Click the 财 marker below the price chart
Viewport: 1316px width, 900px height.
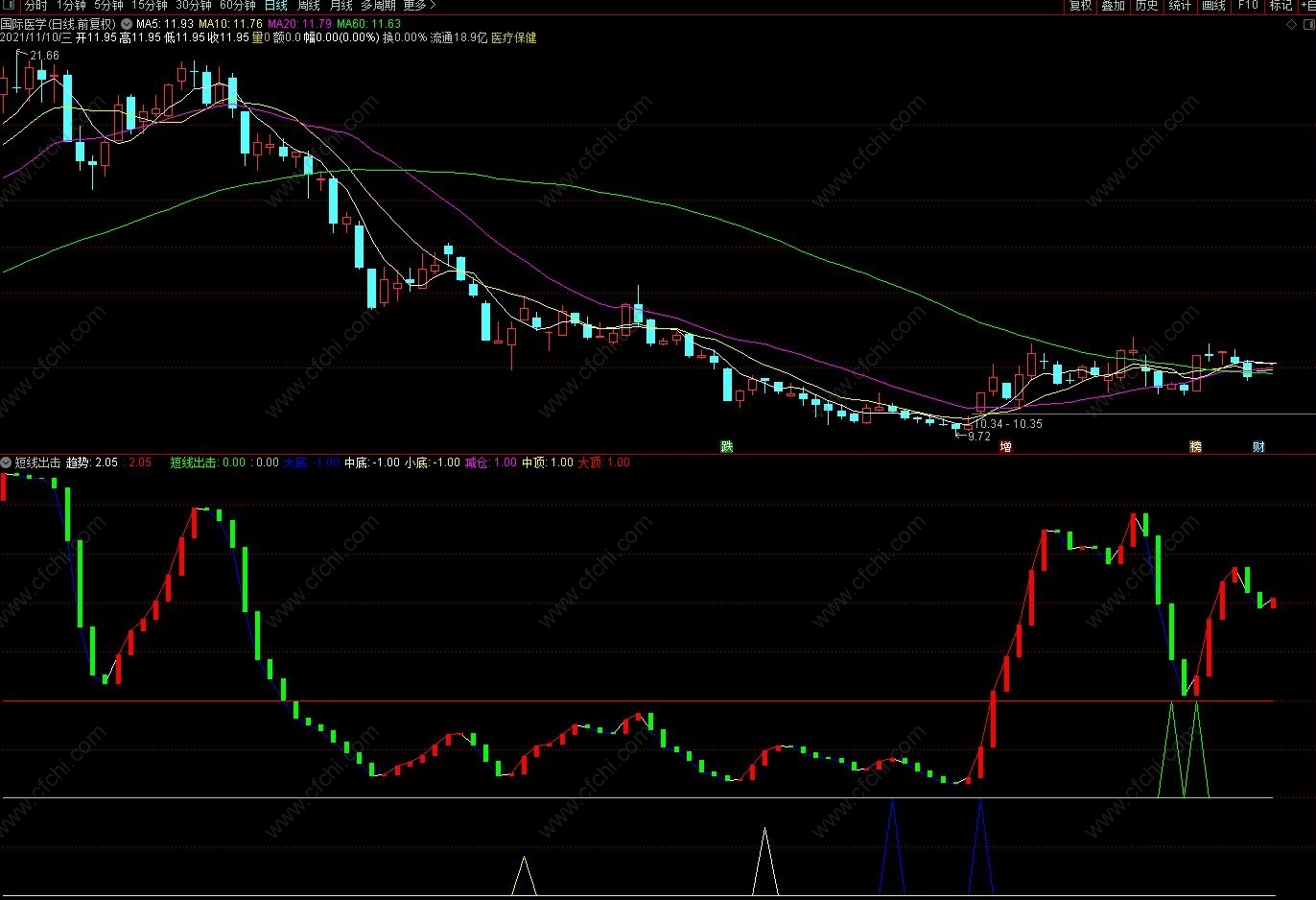pos(1258,446)
